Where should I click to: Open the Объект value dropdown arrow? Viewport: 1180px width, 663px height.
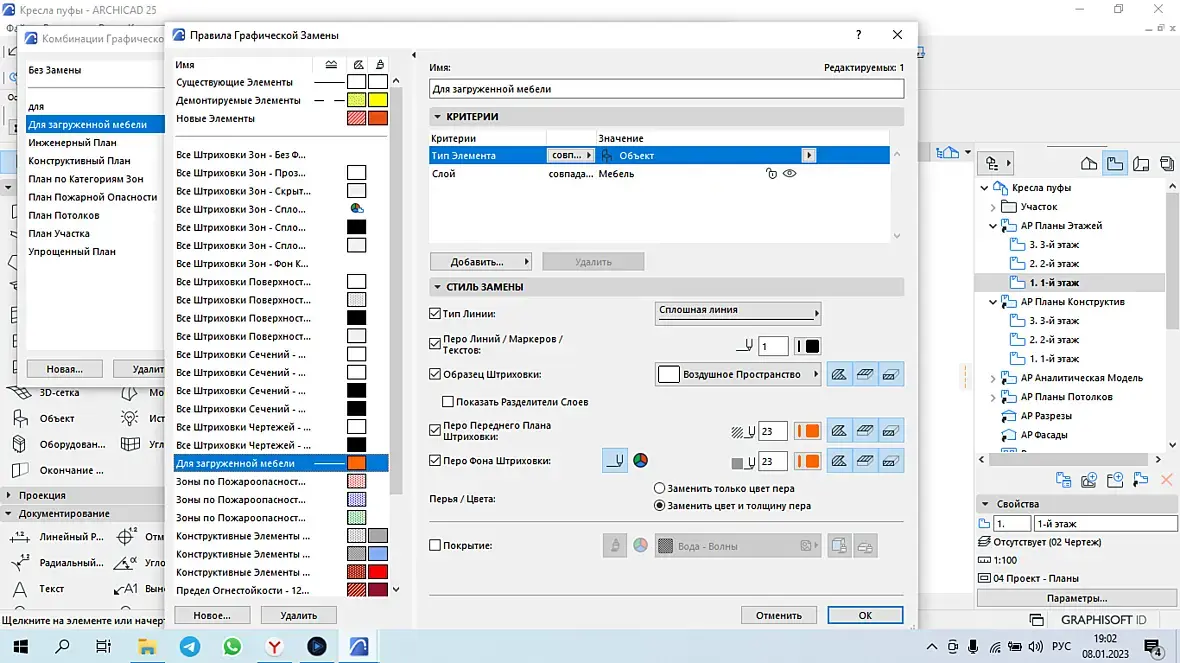click(809, 155)
